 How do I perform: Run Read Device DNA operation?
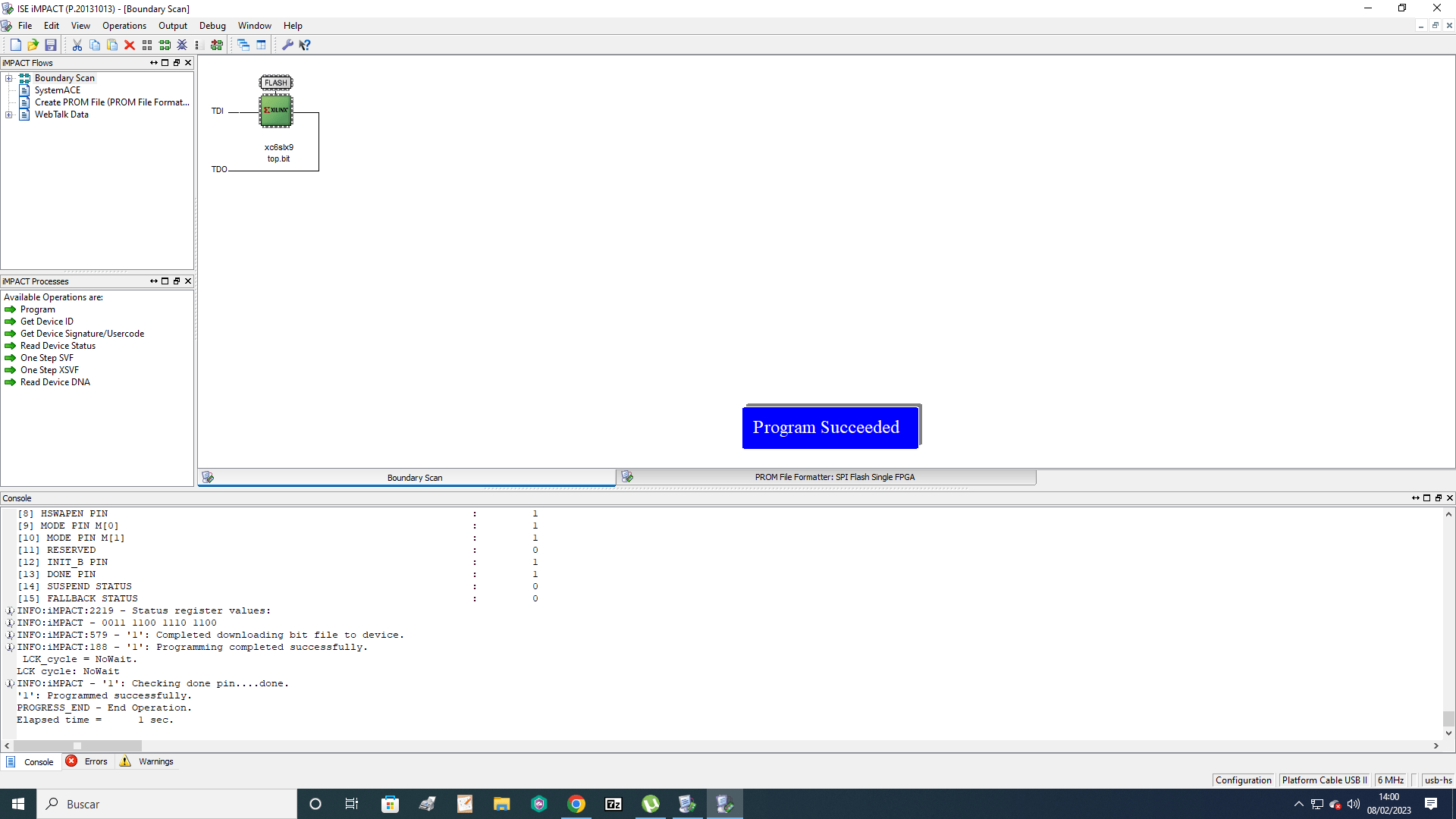[x=55, y=382]
